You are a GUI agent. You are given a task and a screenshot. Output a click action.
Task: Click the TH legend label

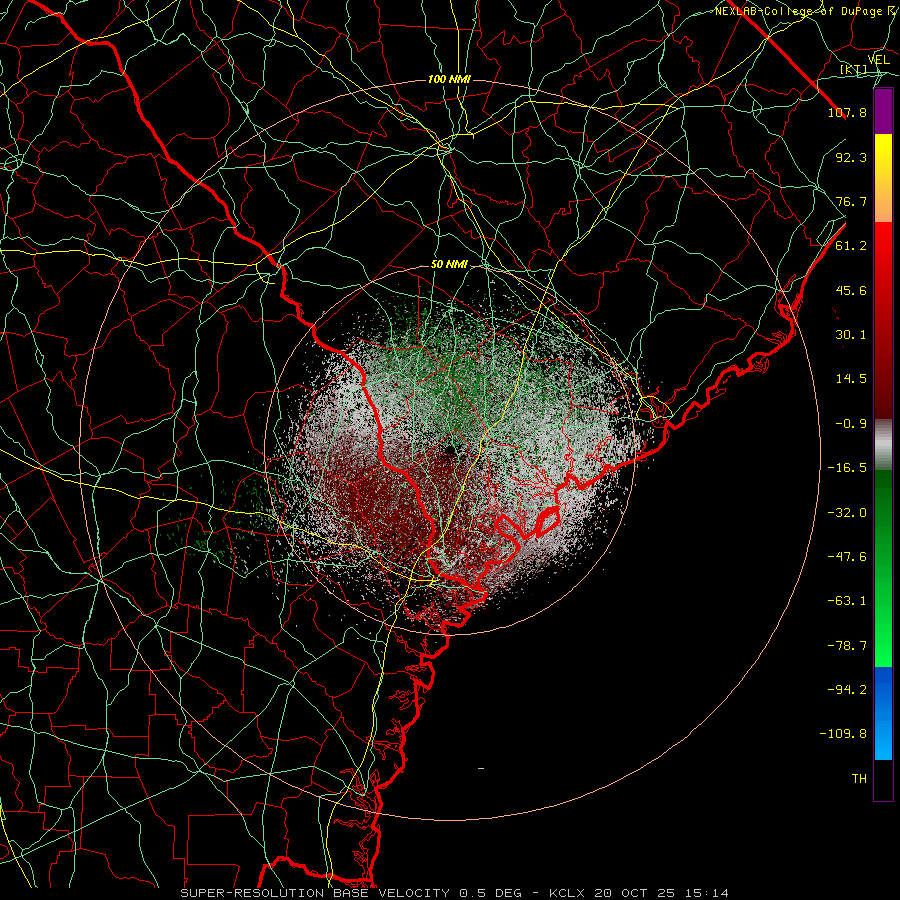coord(859,779)
